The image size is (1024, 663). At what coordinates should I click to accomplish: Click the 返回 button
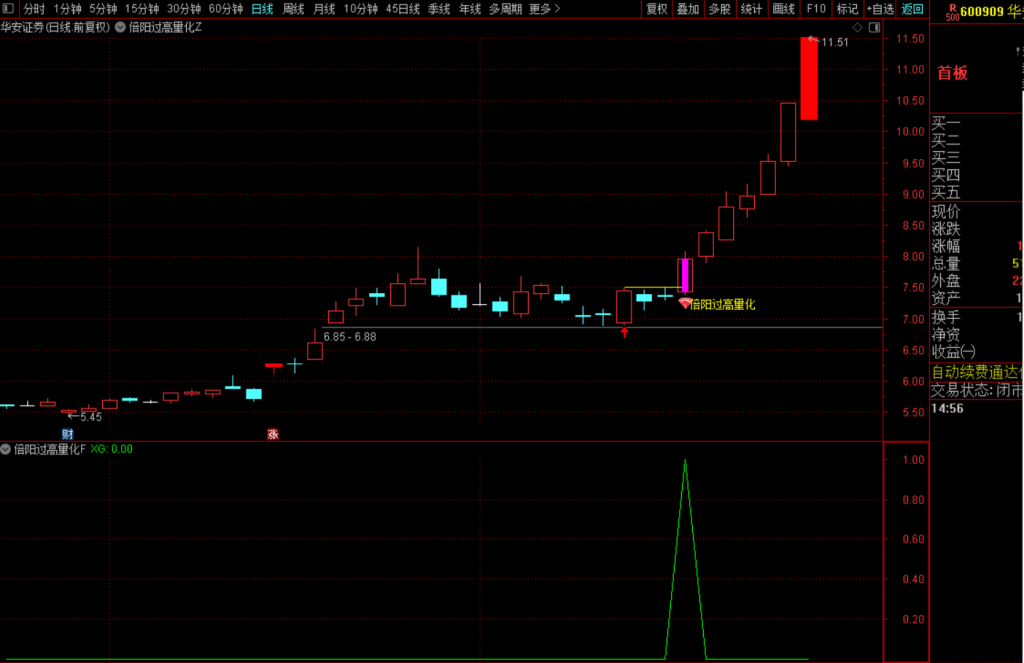click(912, 8)
